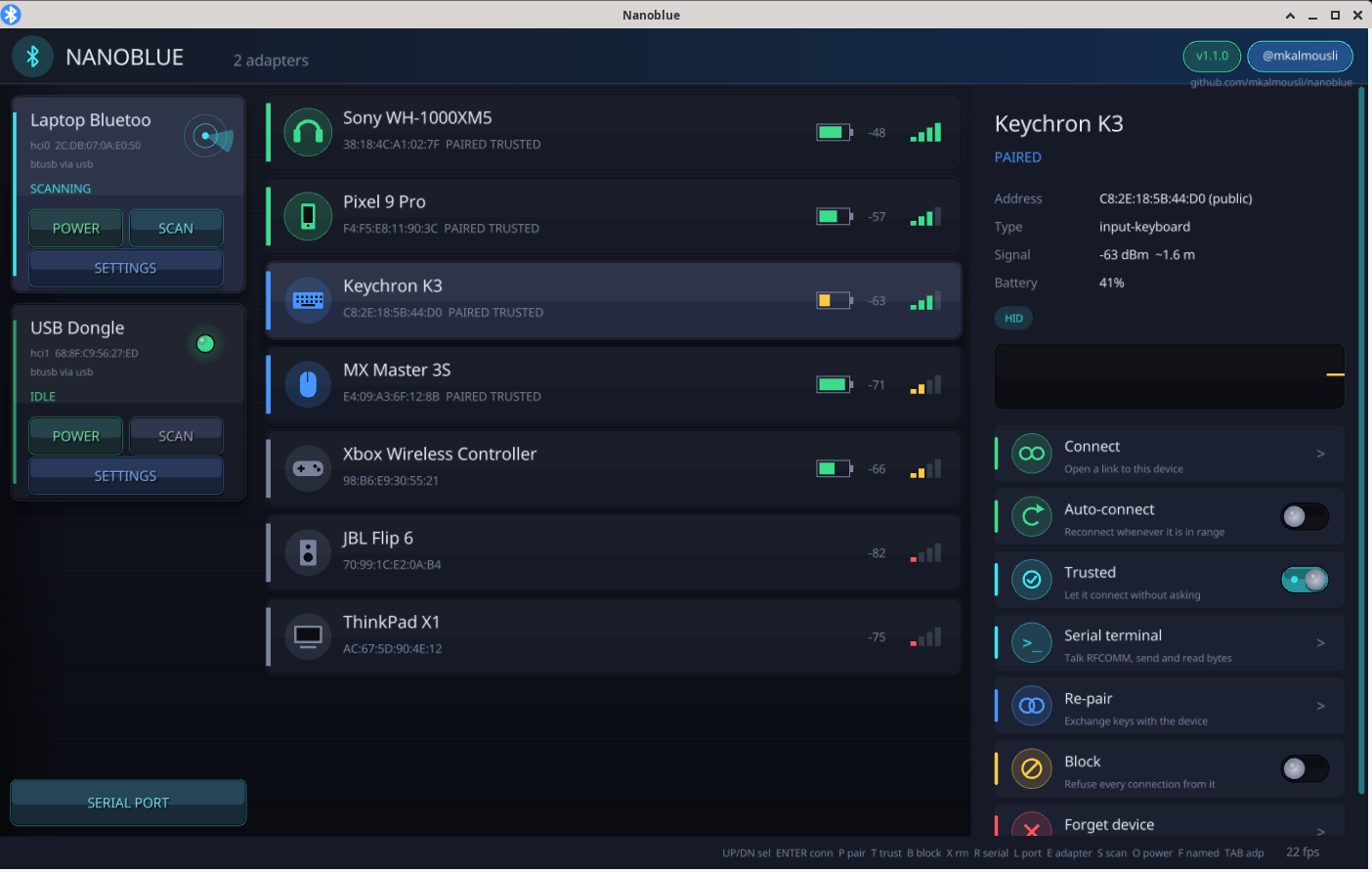1372x872 pixels.
Task: Click the radar scanning icon on Laptop Bluetooth adapter
Action: [x=208, y=136]
